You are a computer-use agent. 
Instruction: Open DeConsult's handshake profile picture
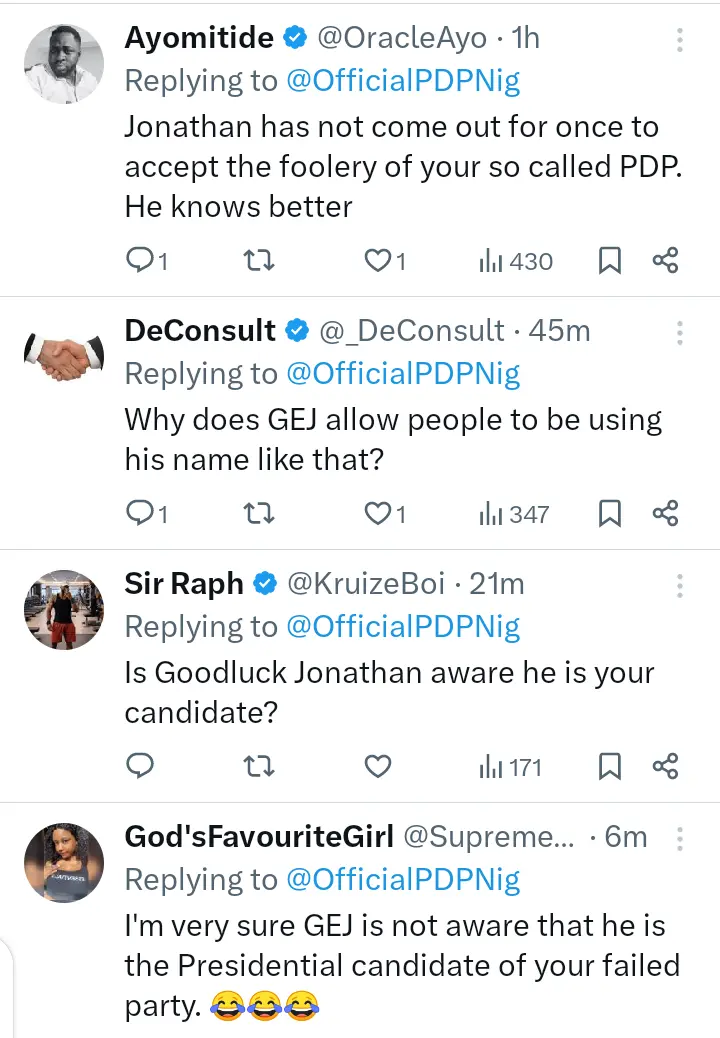64,357
